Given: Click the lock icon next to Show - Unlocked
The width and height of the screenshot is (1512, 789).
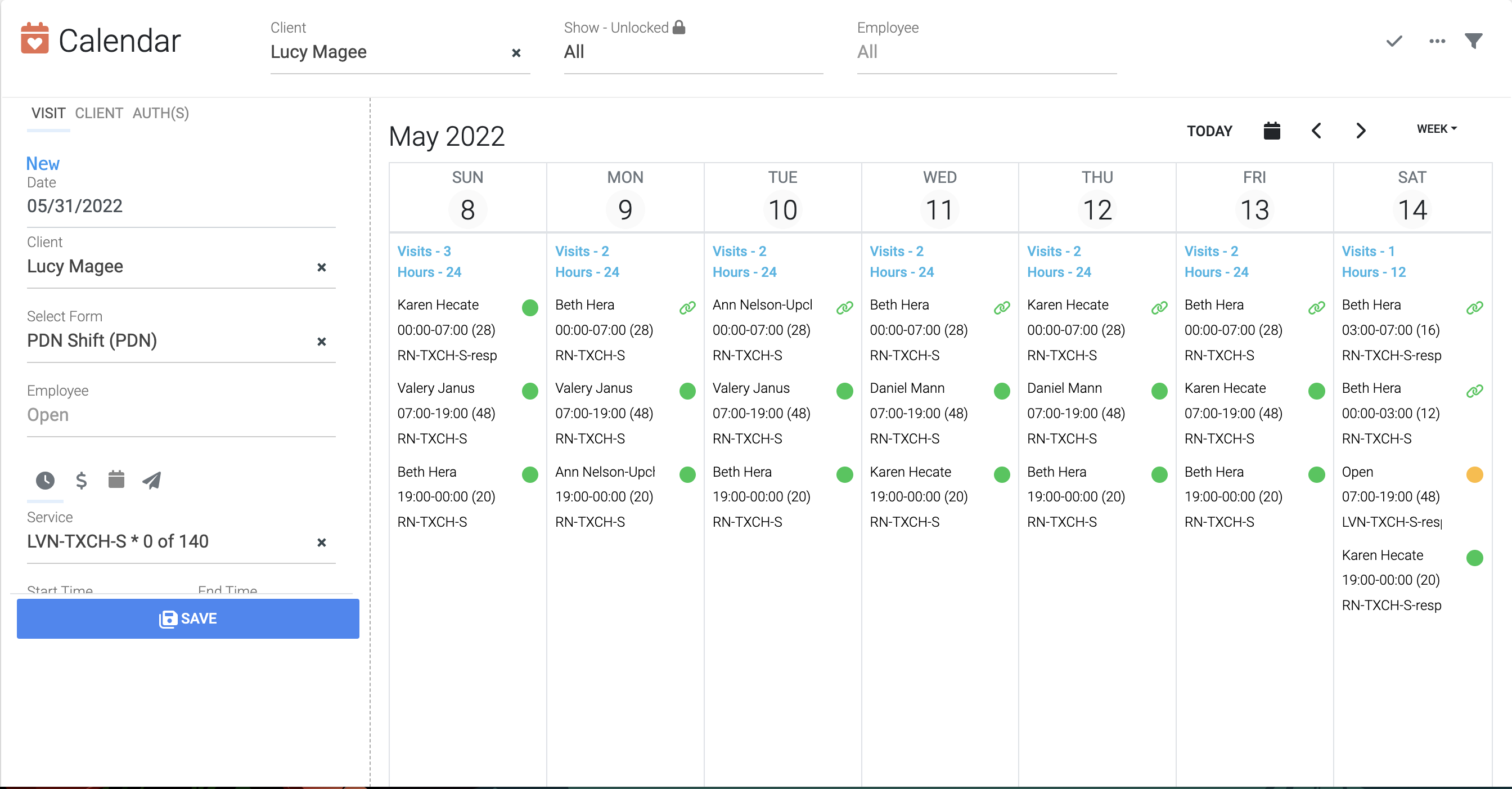Looking at the screenshot, I should click(x=679, y=26).
